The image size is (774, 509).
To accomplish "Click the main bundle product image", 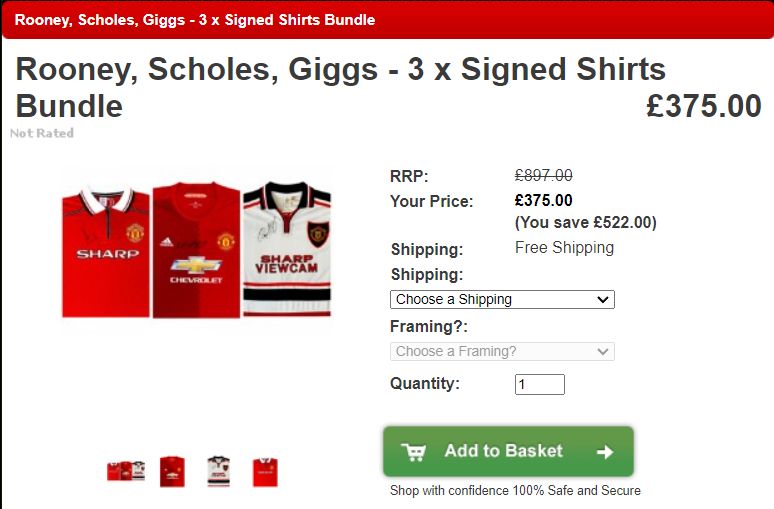I will coord(196,250).
